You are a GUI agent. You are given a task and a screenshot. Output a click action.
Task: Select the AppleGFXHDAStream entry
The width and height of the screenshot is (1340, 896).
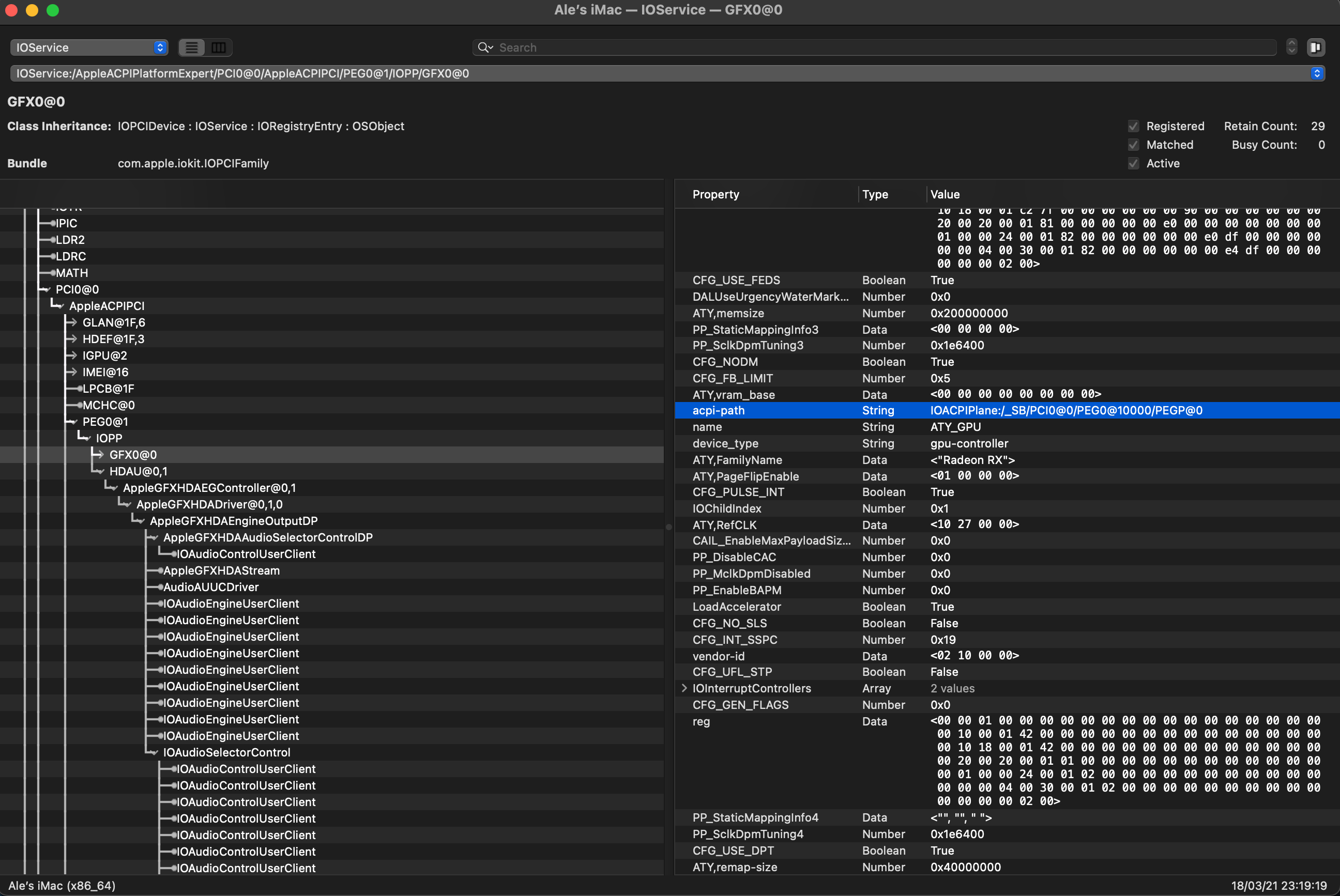tap(221, 570)
